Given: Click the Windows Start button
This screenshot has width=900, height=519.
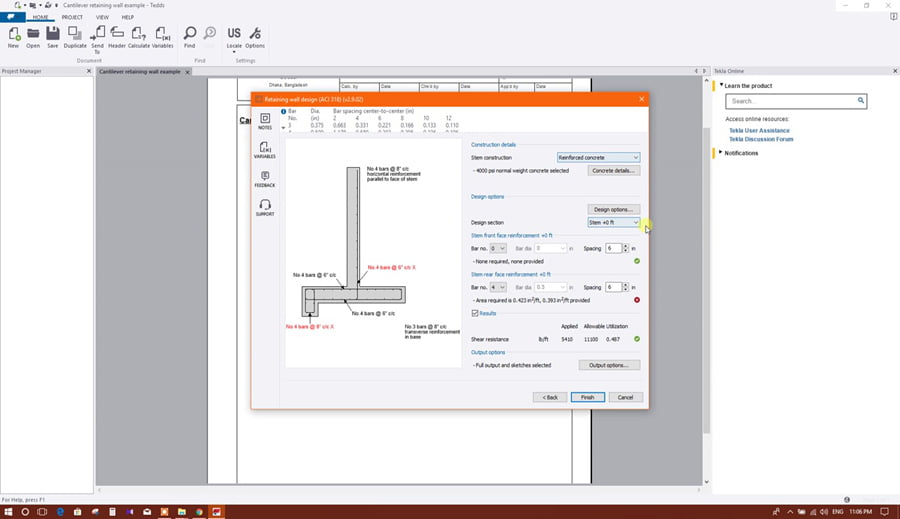Looking at the screenshot, I should (8, 512).
